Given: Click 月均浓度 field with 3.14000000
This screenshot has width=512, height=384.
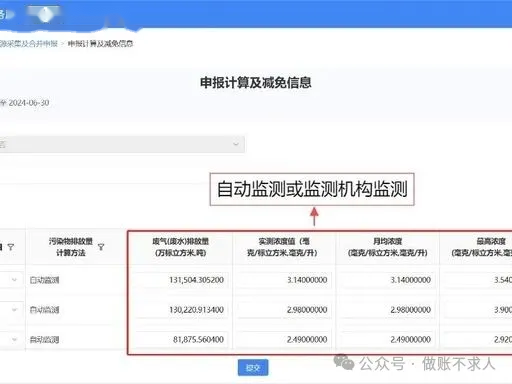Looking at the screenshot, I should tap(388, 280).
